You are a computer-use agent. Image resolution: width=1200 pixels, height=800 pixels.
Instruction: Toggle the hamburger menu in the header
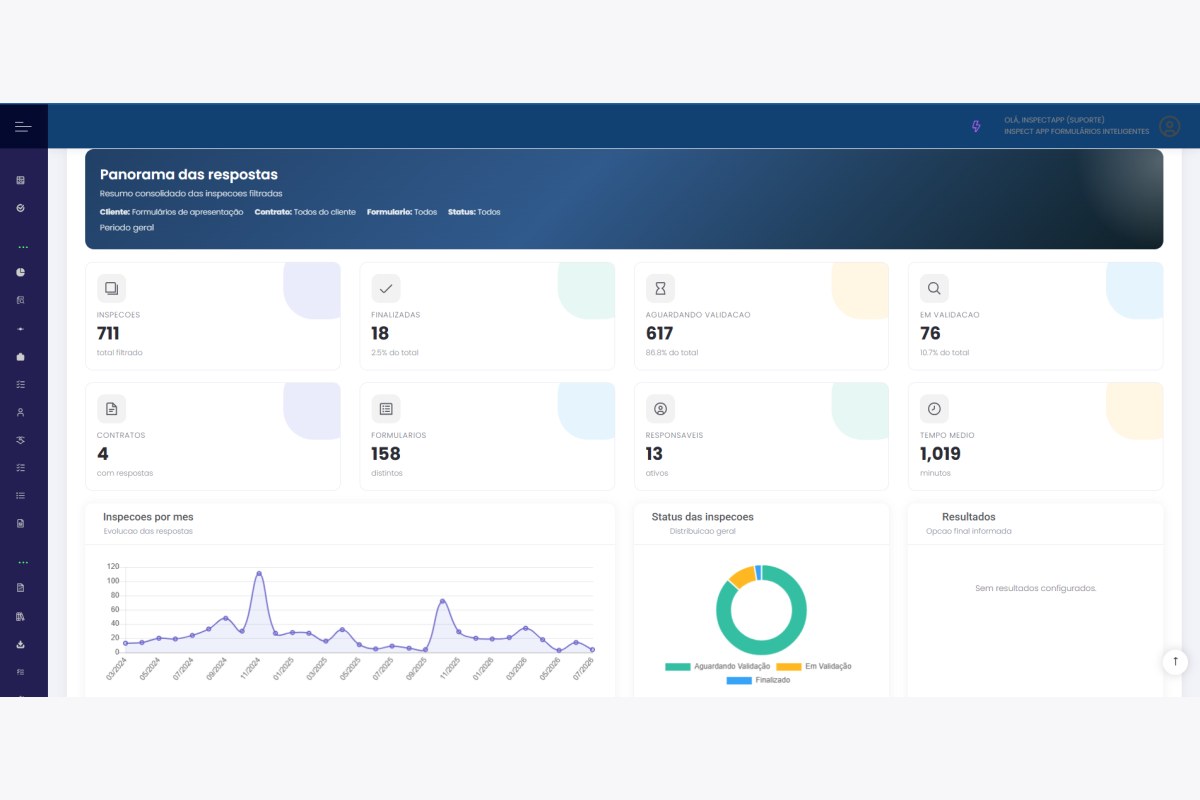pyautogui.click(x=23, y=127)
